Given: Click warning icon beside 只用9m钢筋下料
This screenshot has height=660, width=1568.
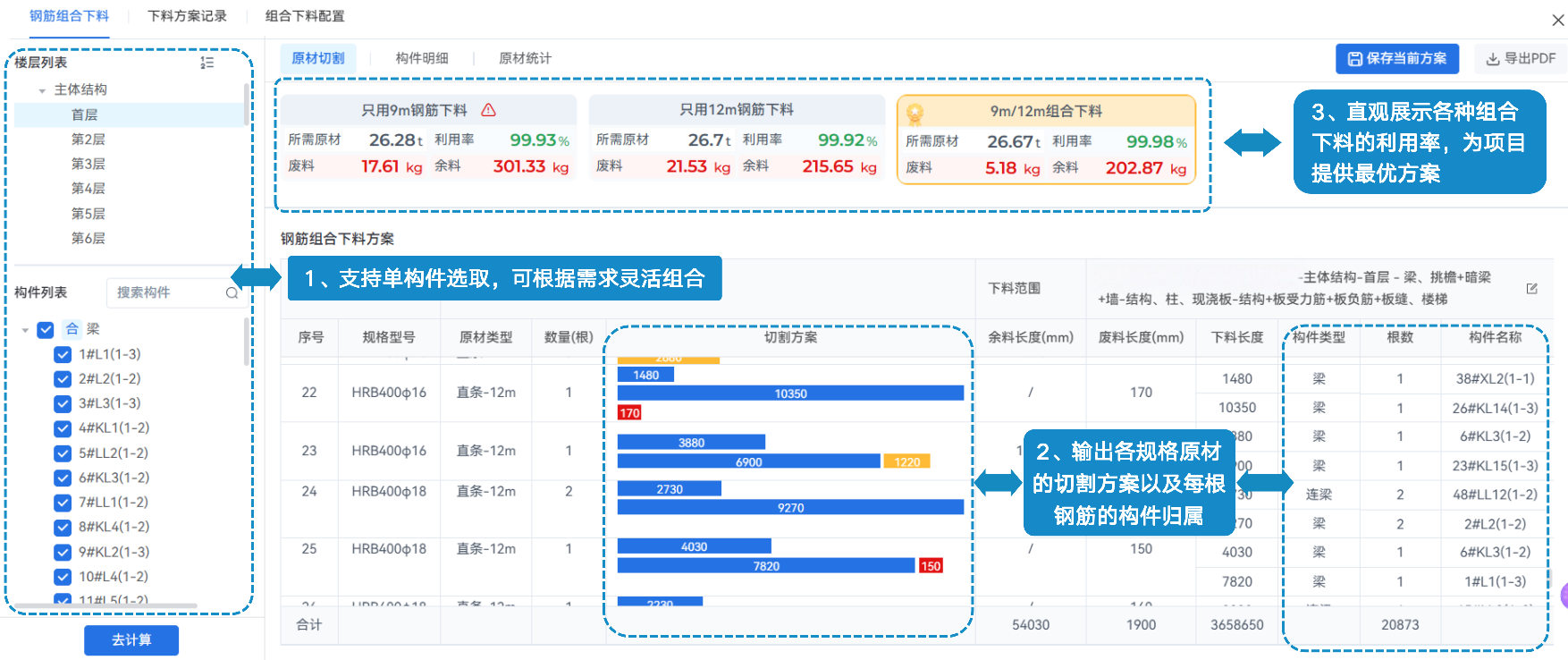Looking at the screenshot, I should pos(488,110).
